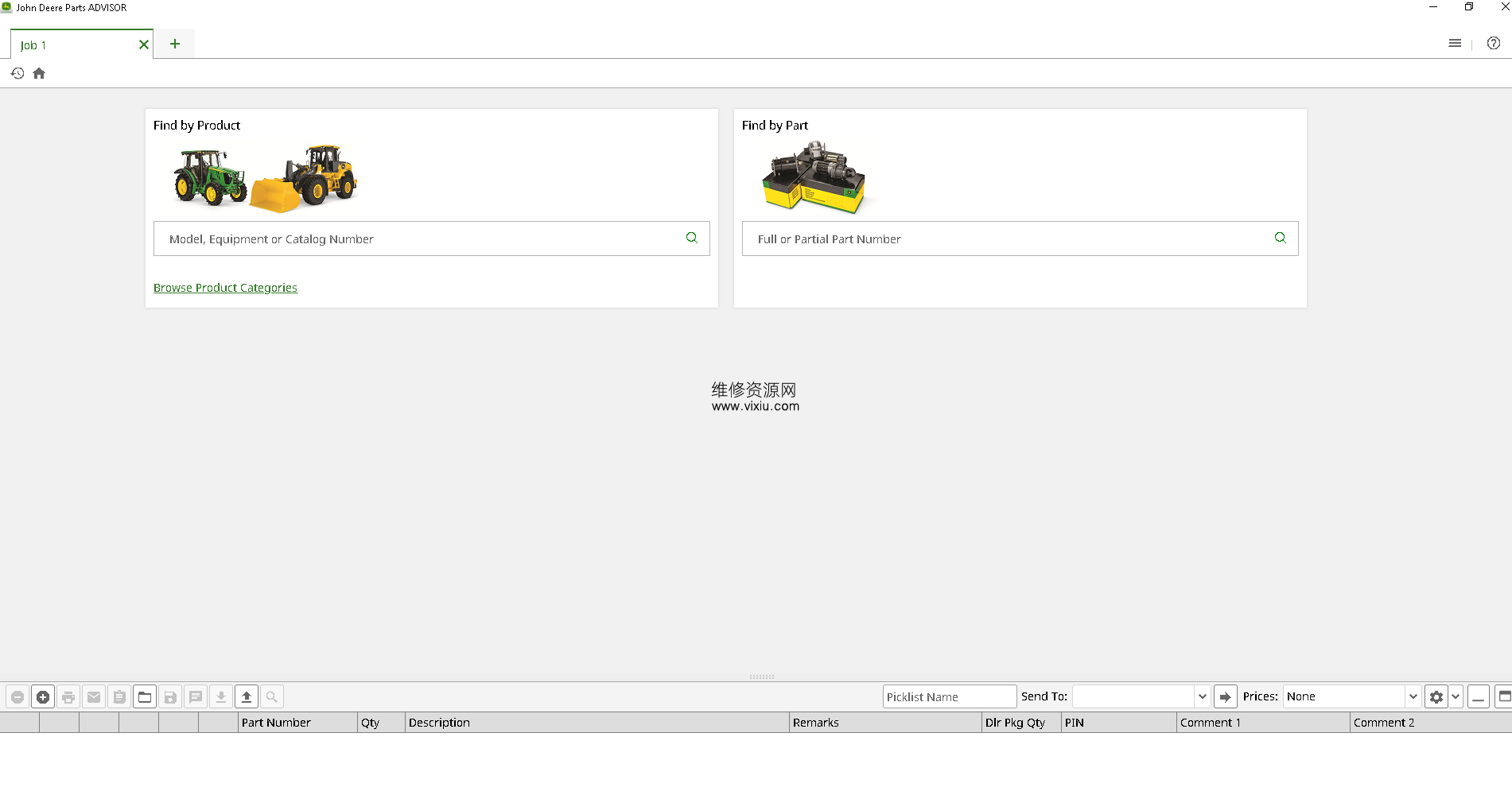This screenshot has width=1512, height=795.
Task: Click the Comment 2 column header
Action: 1431,723
